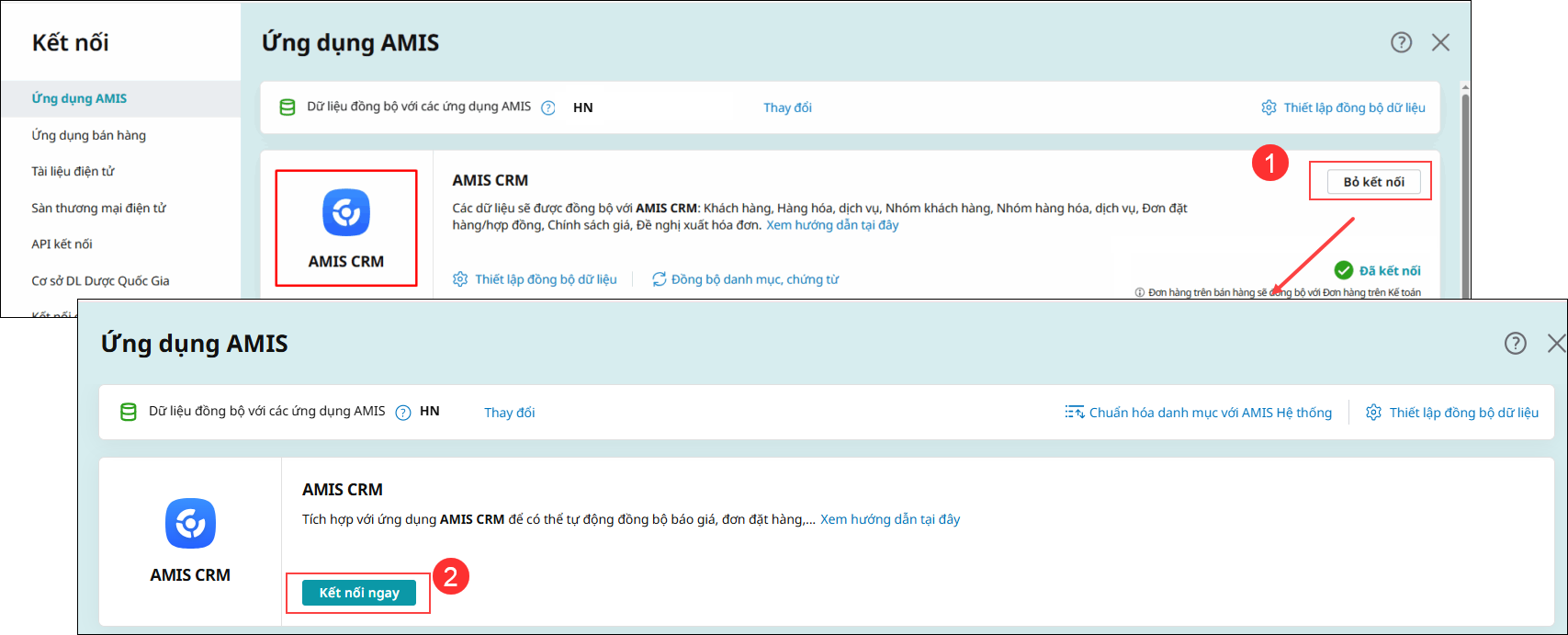Click the AMIS CRM logo in top panel

pos(346,213)
